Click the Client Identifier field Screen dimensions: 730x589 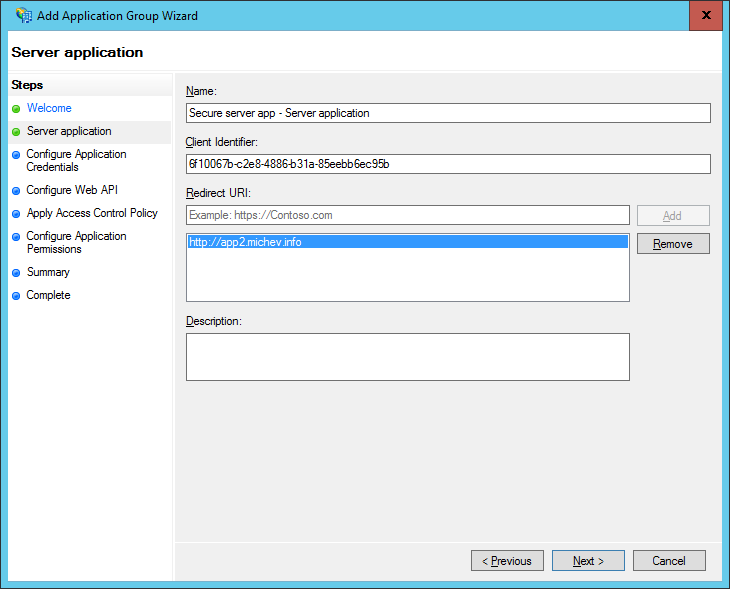[x=448, y=164]
